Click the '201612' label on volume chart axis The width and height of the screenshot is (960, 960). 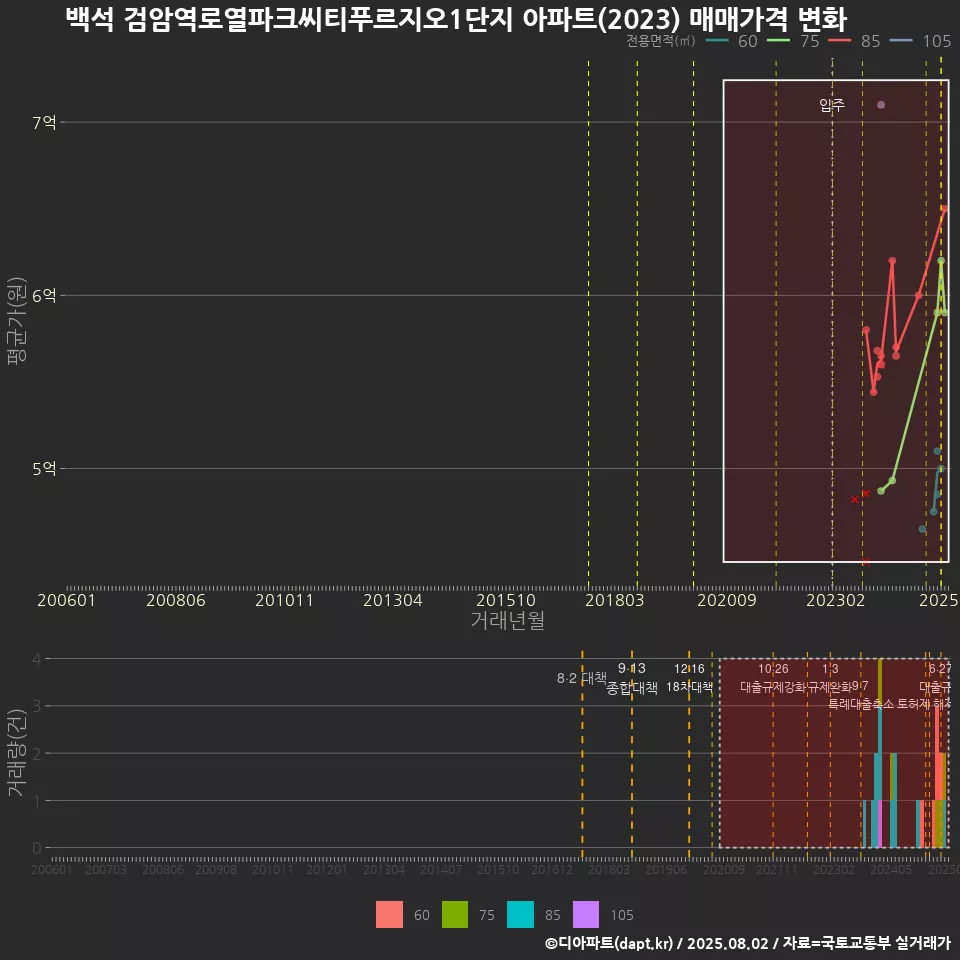coord(552,869)
